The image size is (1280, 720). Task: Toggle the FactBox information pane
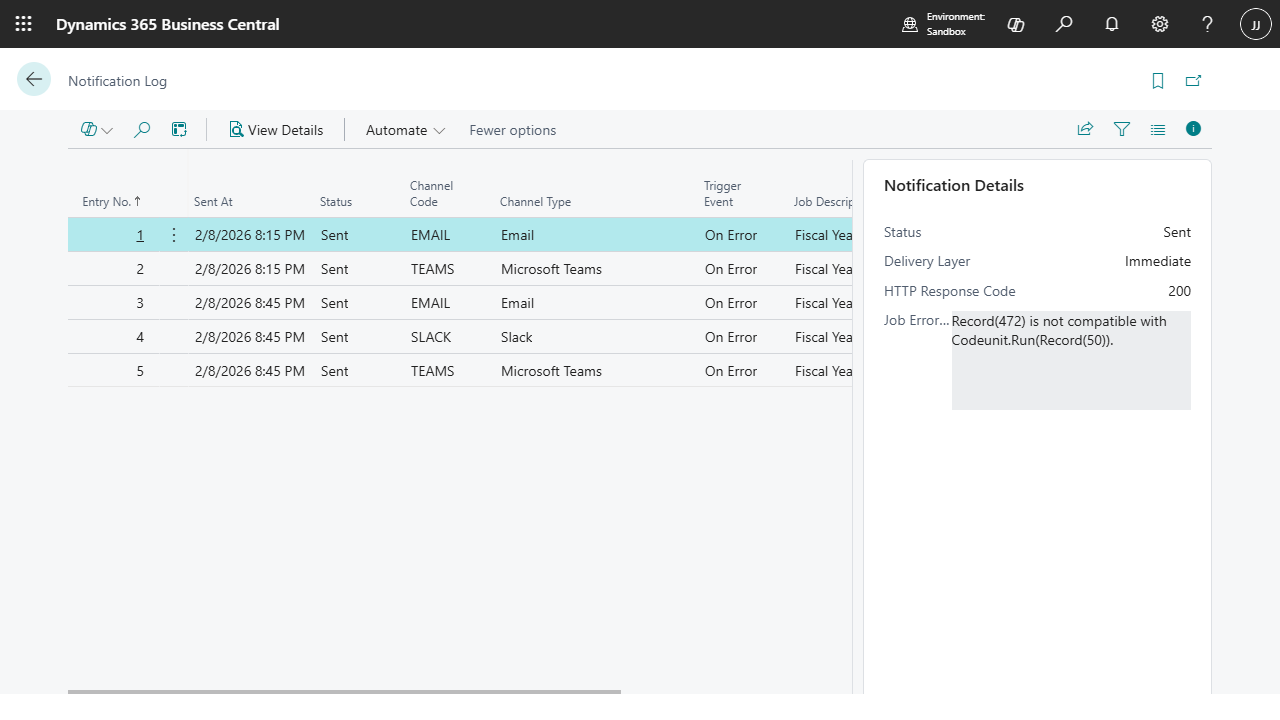[1193, 129]
